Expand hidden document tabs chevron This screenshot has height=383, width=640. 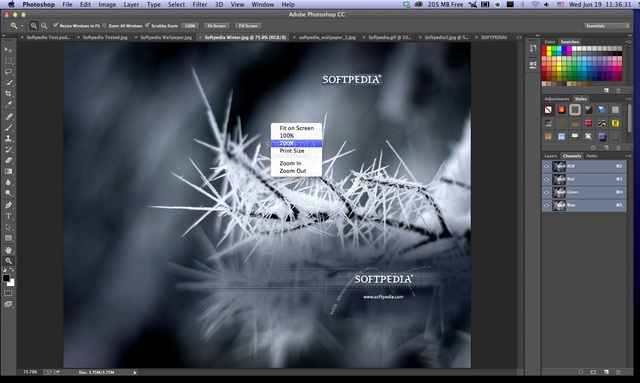tap(519, 37)
